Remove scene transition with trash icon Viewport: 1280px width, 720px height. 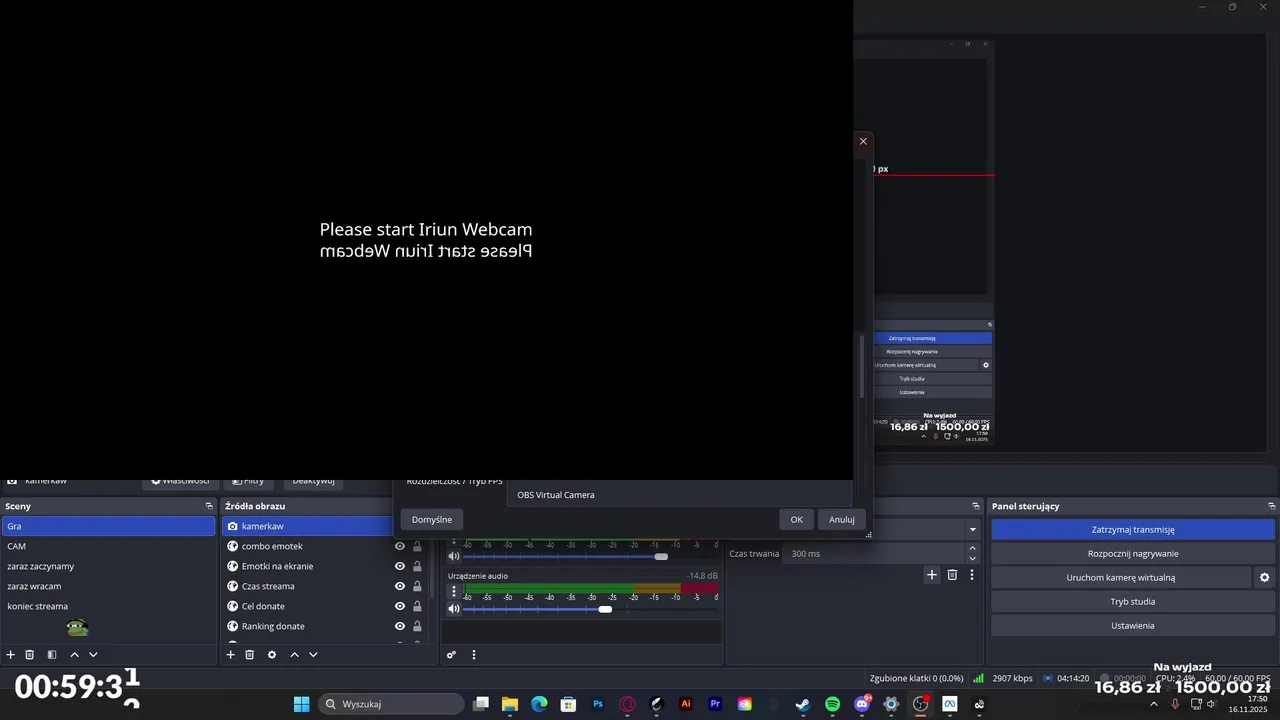[952, 575]
